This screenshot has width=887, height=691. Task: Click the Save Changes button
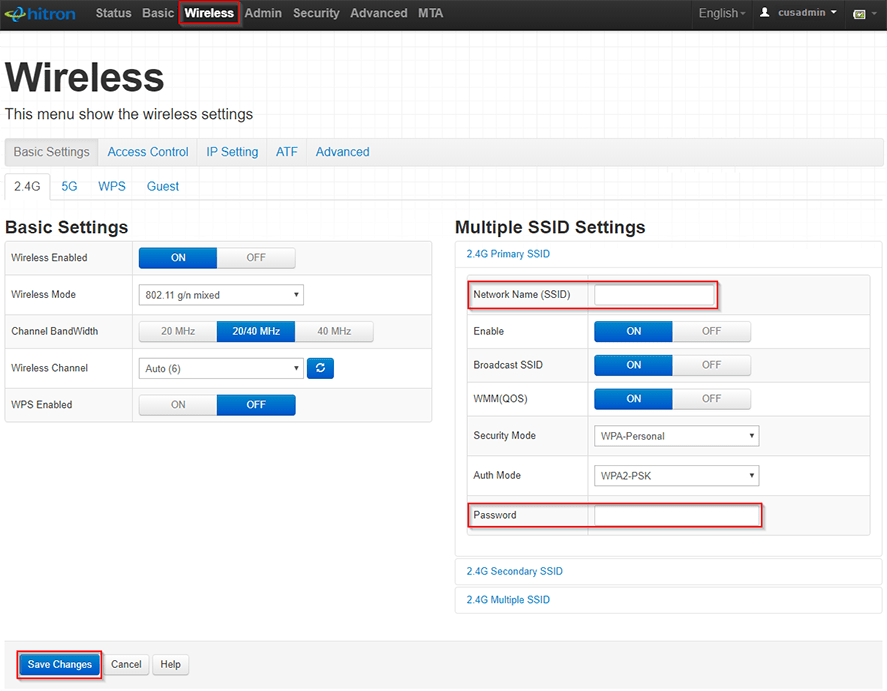click(59, 664)
